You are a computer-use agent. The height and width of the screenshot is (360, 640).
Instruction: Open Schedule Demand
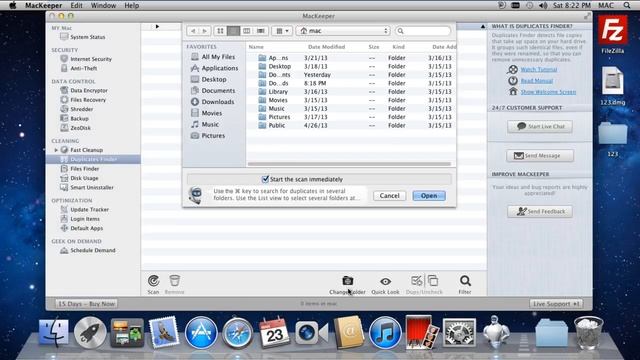[x=88, y=250]
